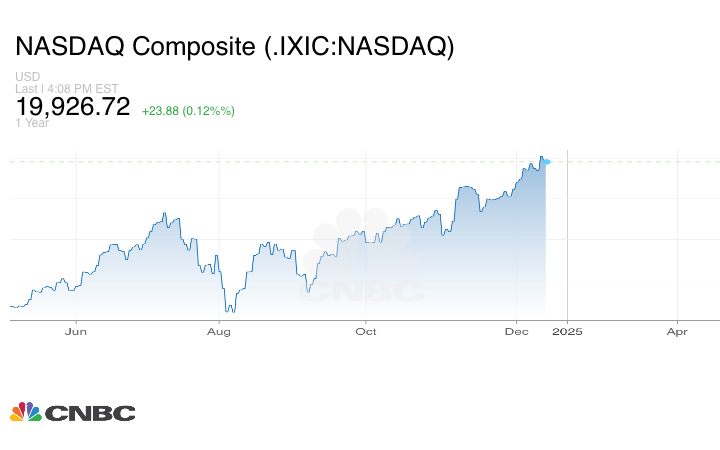Click the Jun label on the time axis
This screenshot has height=450, width=720.
pyautogui.click(x=76, y=331)
